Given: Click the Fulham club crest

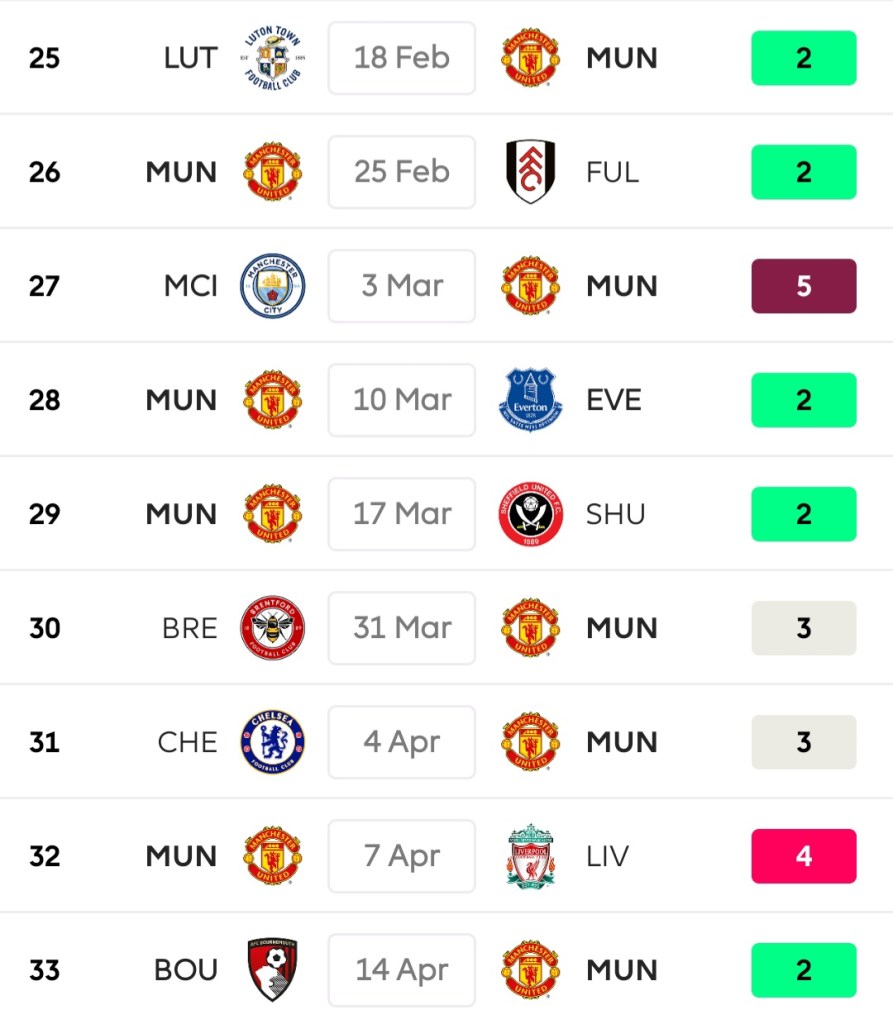Looking at the screenshot, I should tap(530, 172).
